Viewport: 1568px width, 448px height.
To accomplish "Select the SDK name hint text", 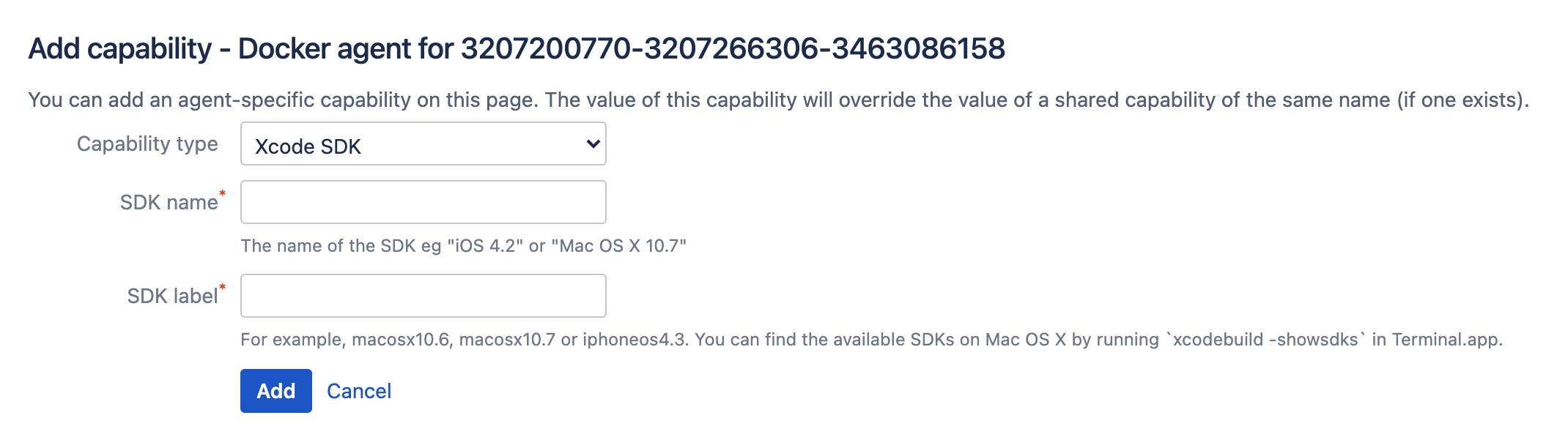I will (465, 247).
